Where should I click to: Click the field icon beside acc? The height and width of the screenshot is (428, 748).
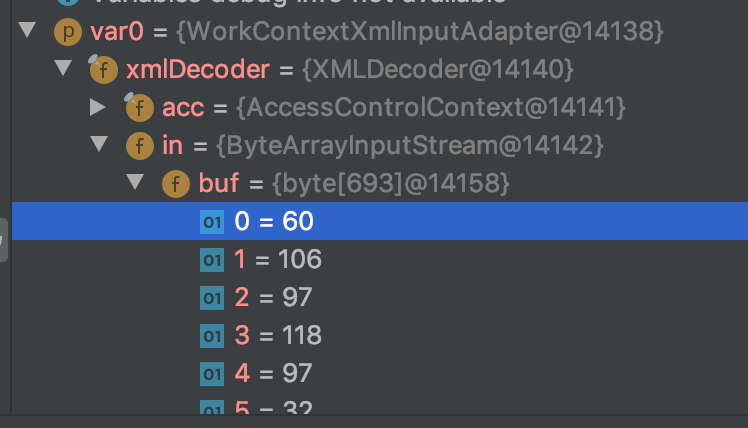(x=139, y=107)
